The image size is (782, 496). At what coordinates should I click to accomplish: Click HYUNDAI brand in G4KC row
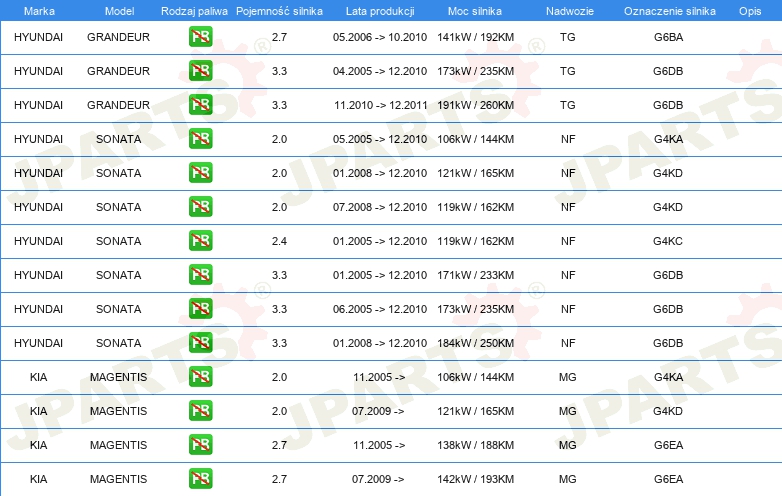pyautogui.click(x=38, y=241)
